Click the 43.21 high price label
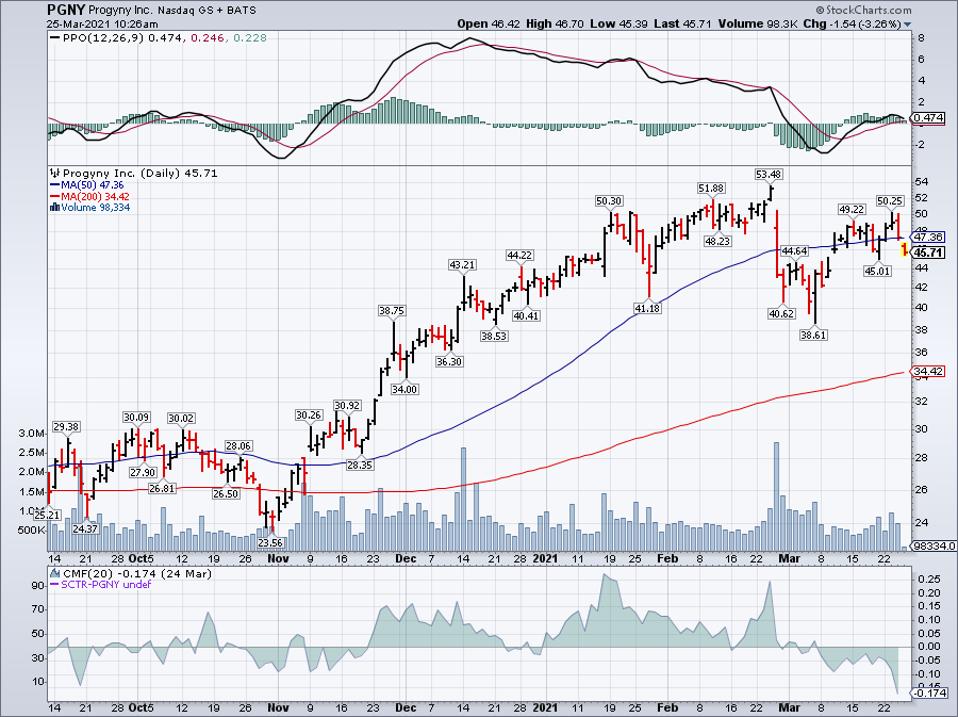958x717 pixels. pos(463,265)
